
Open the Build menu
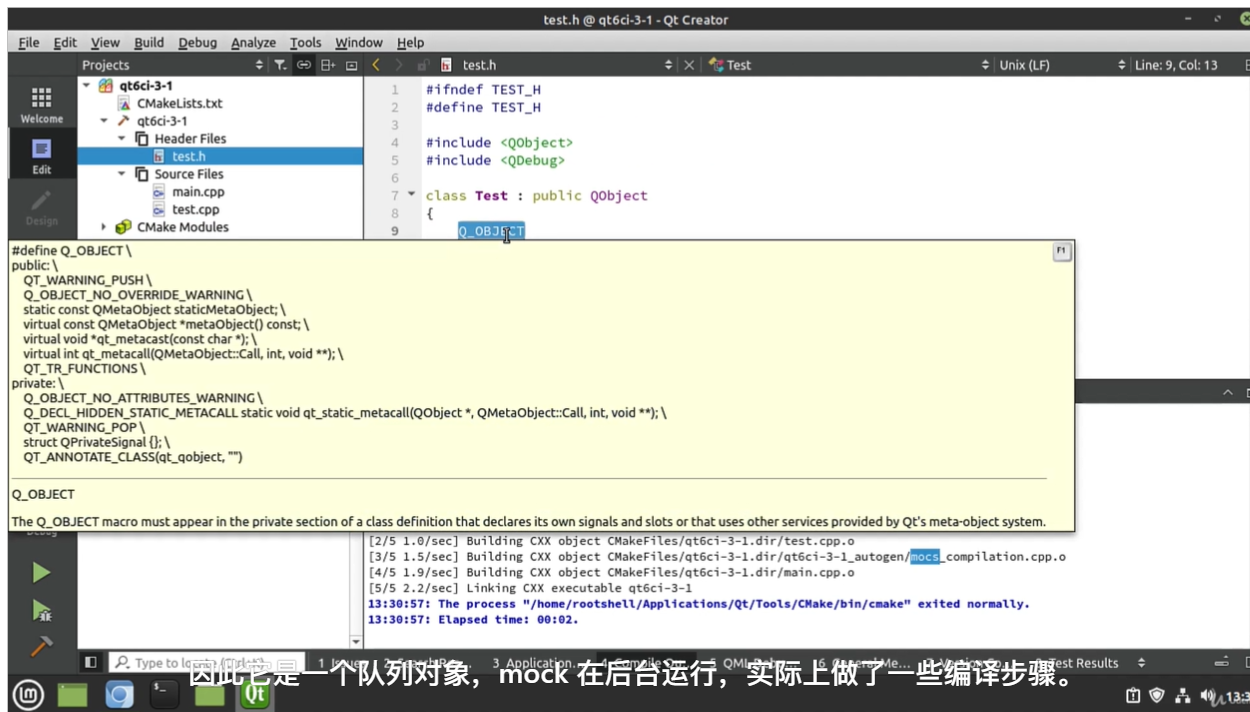click(149, 43)
